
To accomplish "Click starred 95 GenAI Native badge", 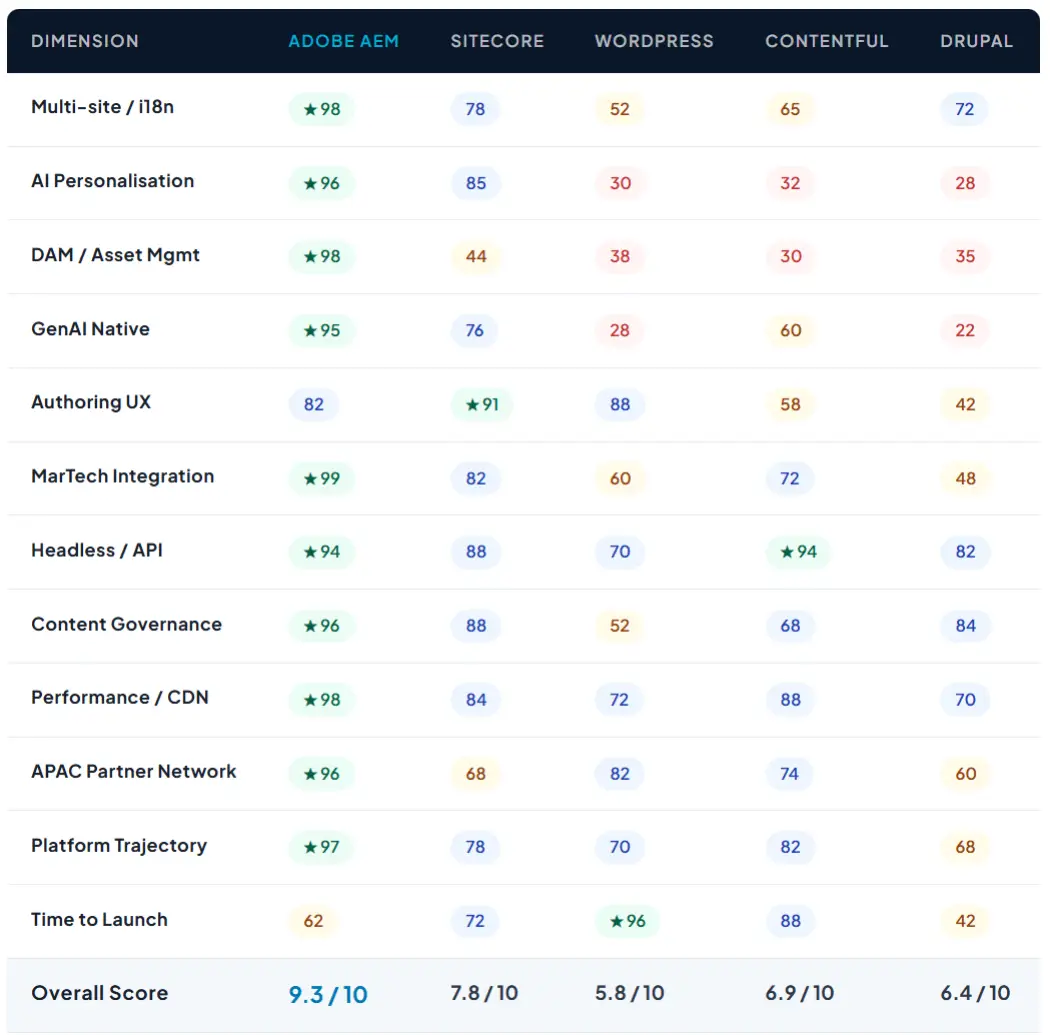I will coord(321,331).
